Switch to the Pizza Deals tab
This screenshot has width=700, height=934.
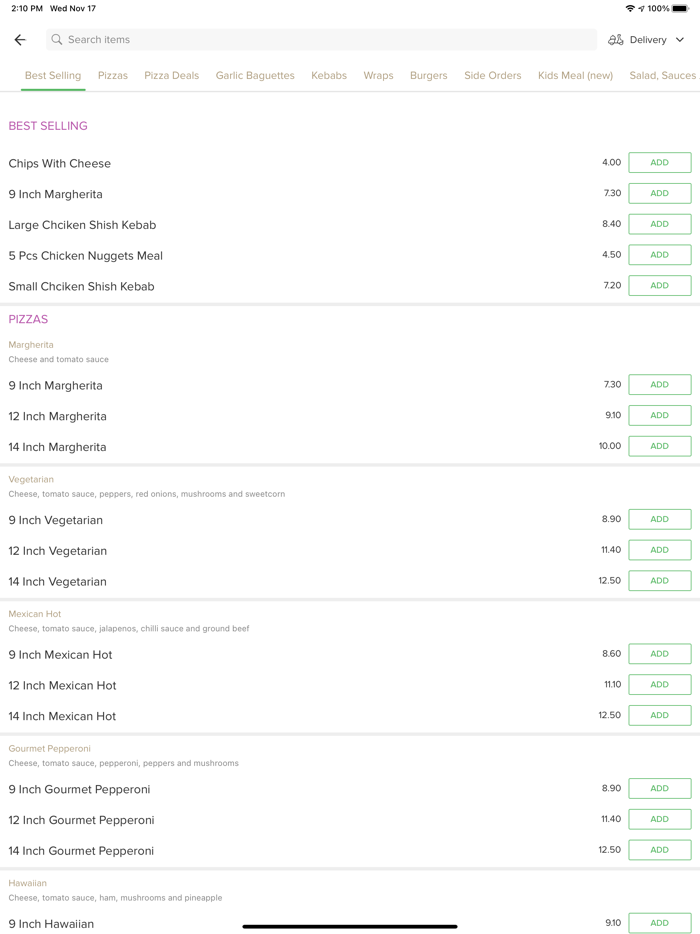171,76
